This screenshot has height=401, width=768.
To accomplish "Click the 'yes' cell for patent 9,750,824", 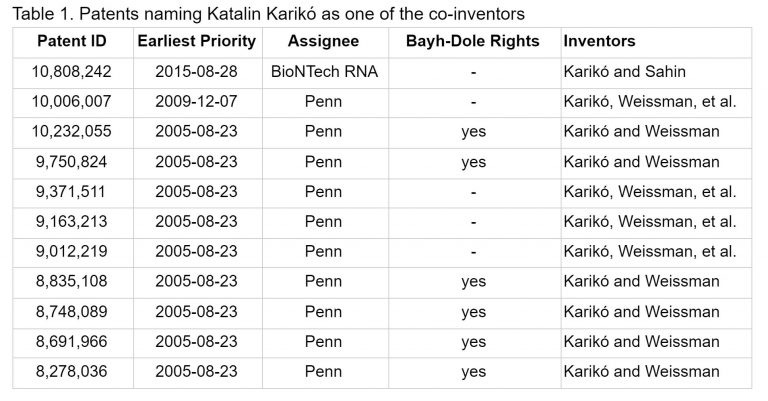I will (475, 163).
